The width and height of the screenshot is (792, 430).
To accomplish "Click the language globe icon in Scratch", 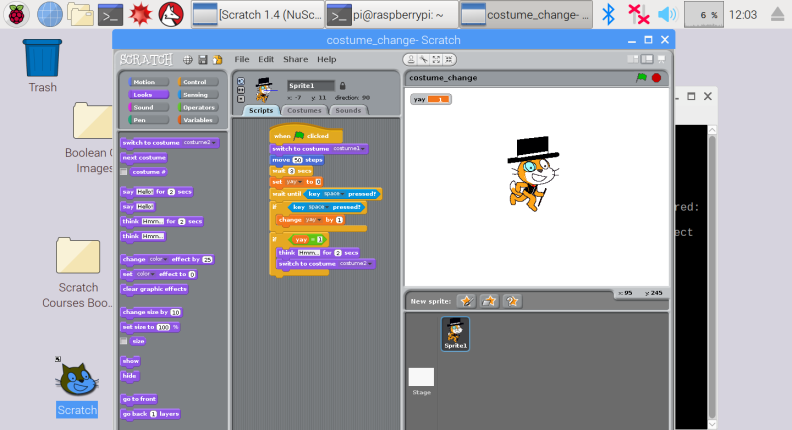I will click(187, 60).
